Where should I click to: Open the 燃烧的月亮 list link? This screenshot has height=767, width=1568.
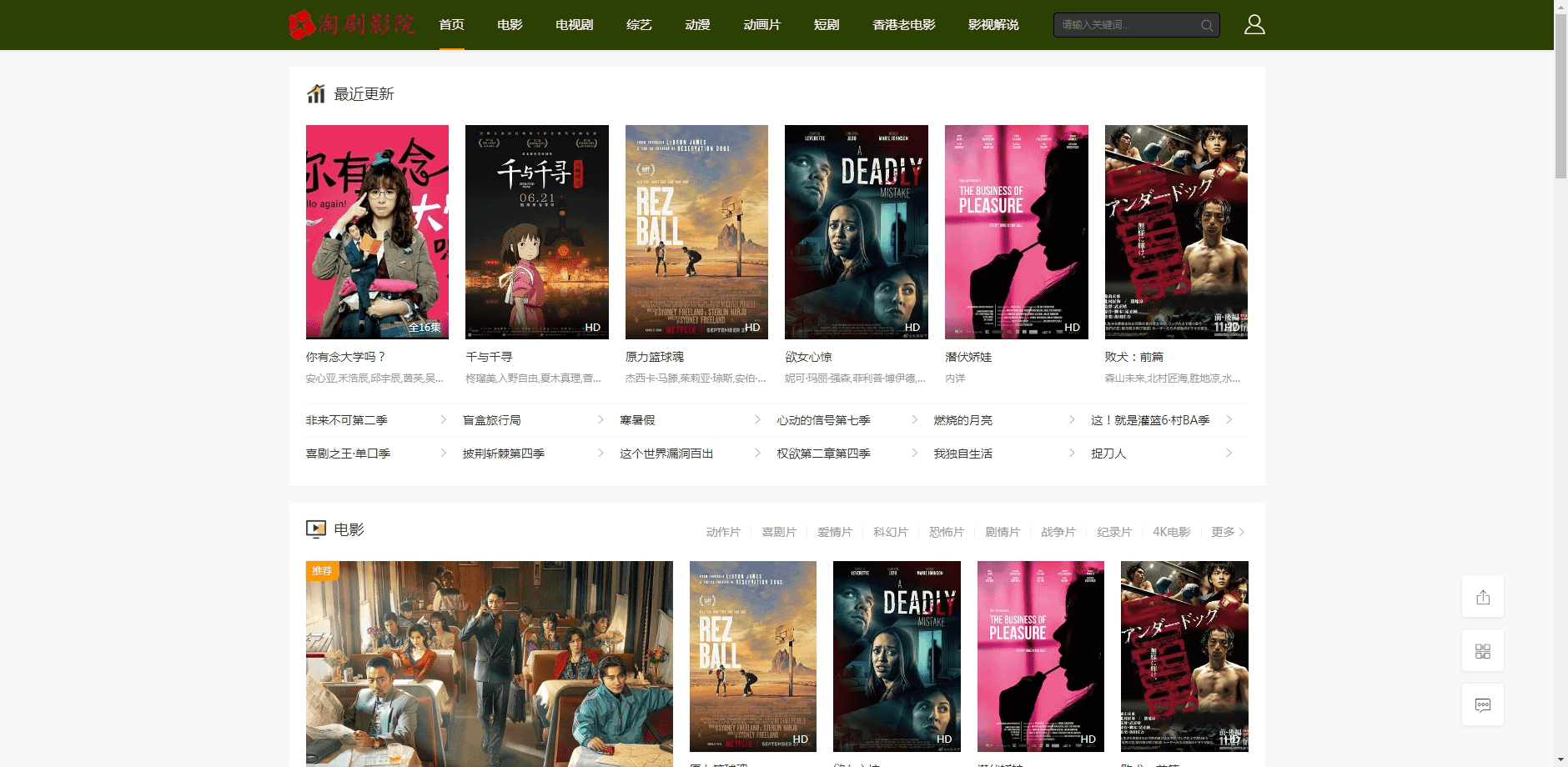pyautogui.click(x=963, y=420)
